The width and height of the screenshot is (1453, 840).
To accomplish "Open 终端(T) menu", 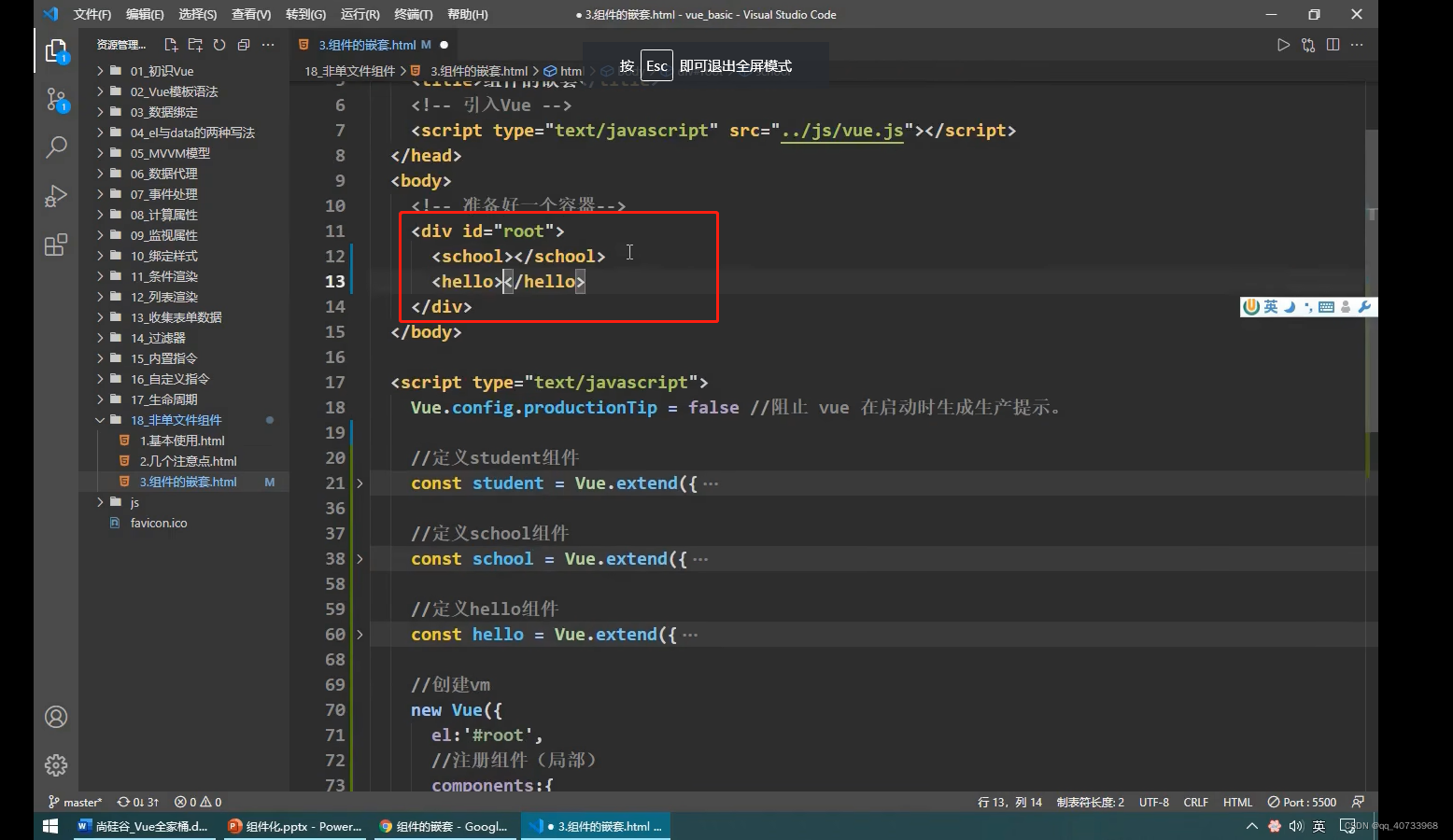I will pyautogui.click(x=413, y=14).
